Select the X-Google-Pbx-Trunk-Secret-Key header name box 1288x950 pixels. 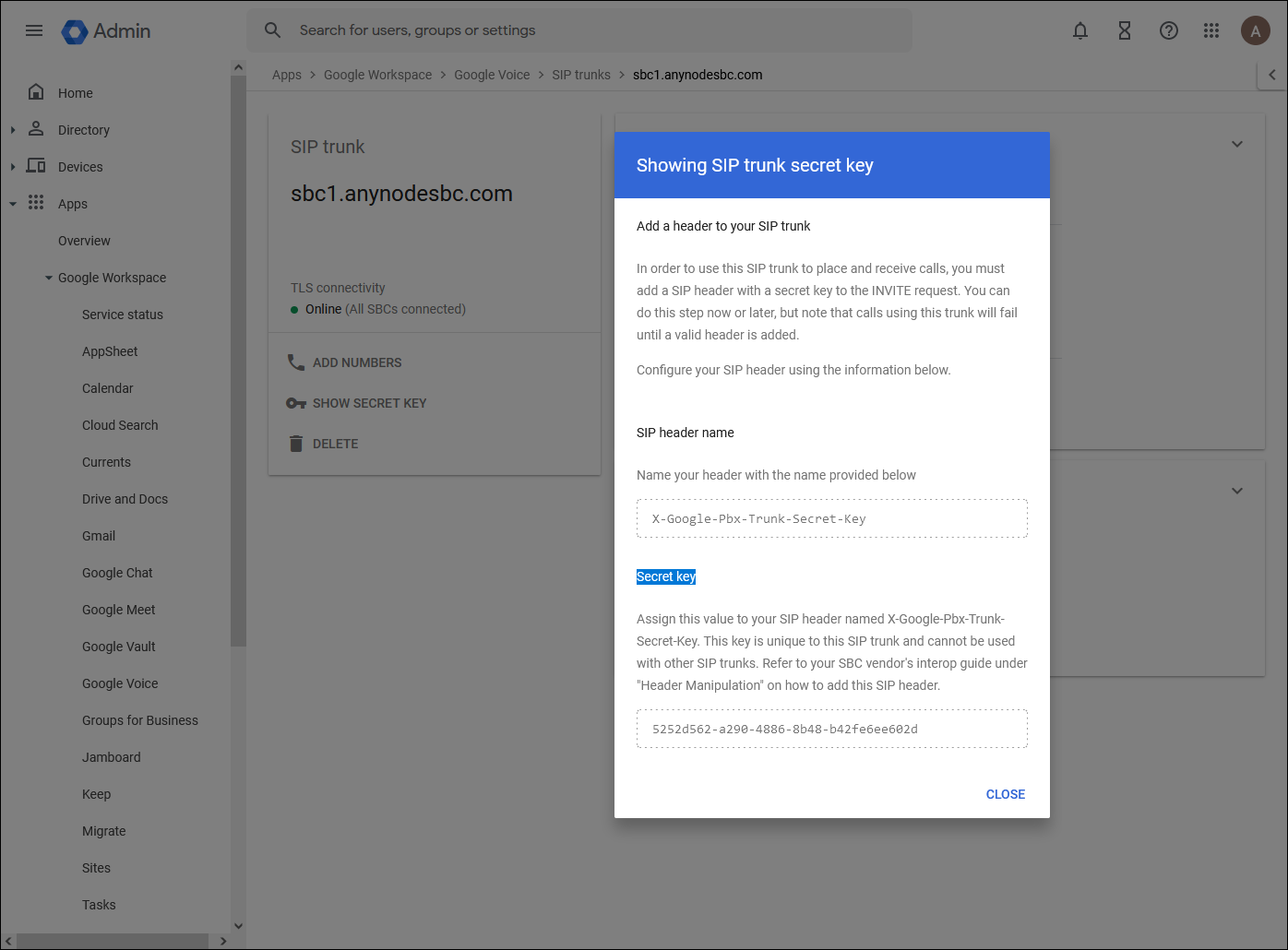832,518
